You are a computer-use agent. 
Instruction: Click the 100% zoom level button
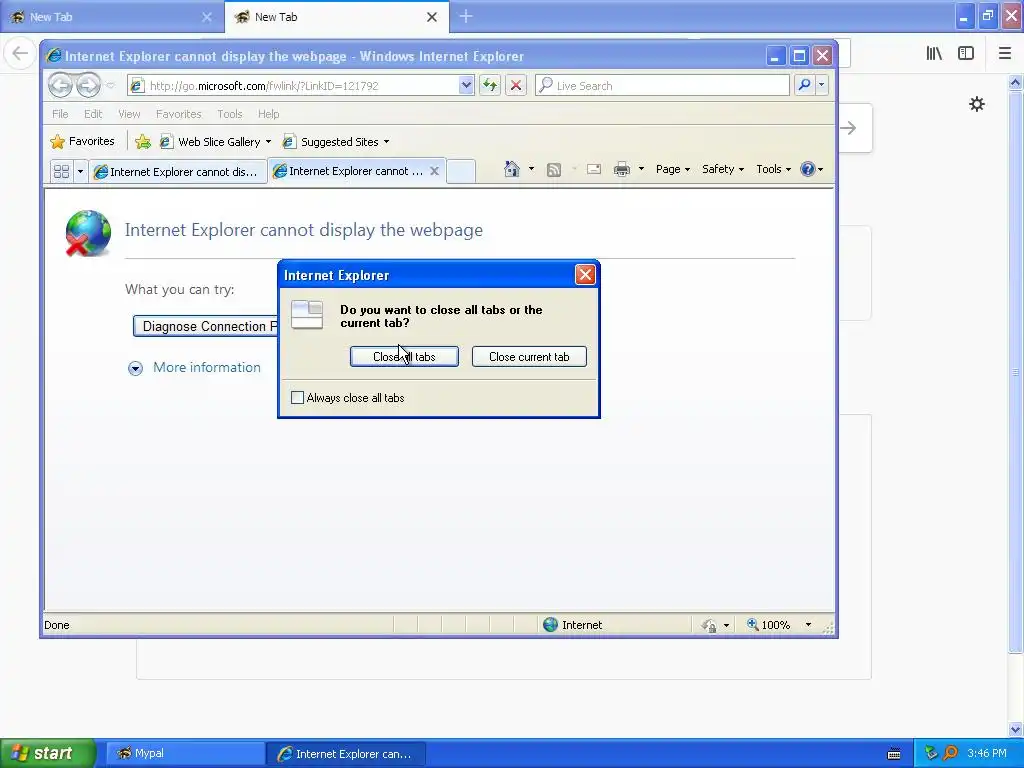pos(769,625)
